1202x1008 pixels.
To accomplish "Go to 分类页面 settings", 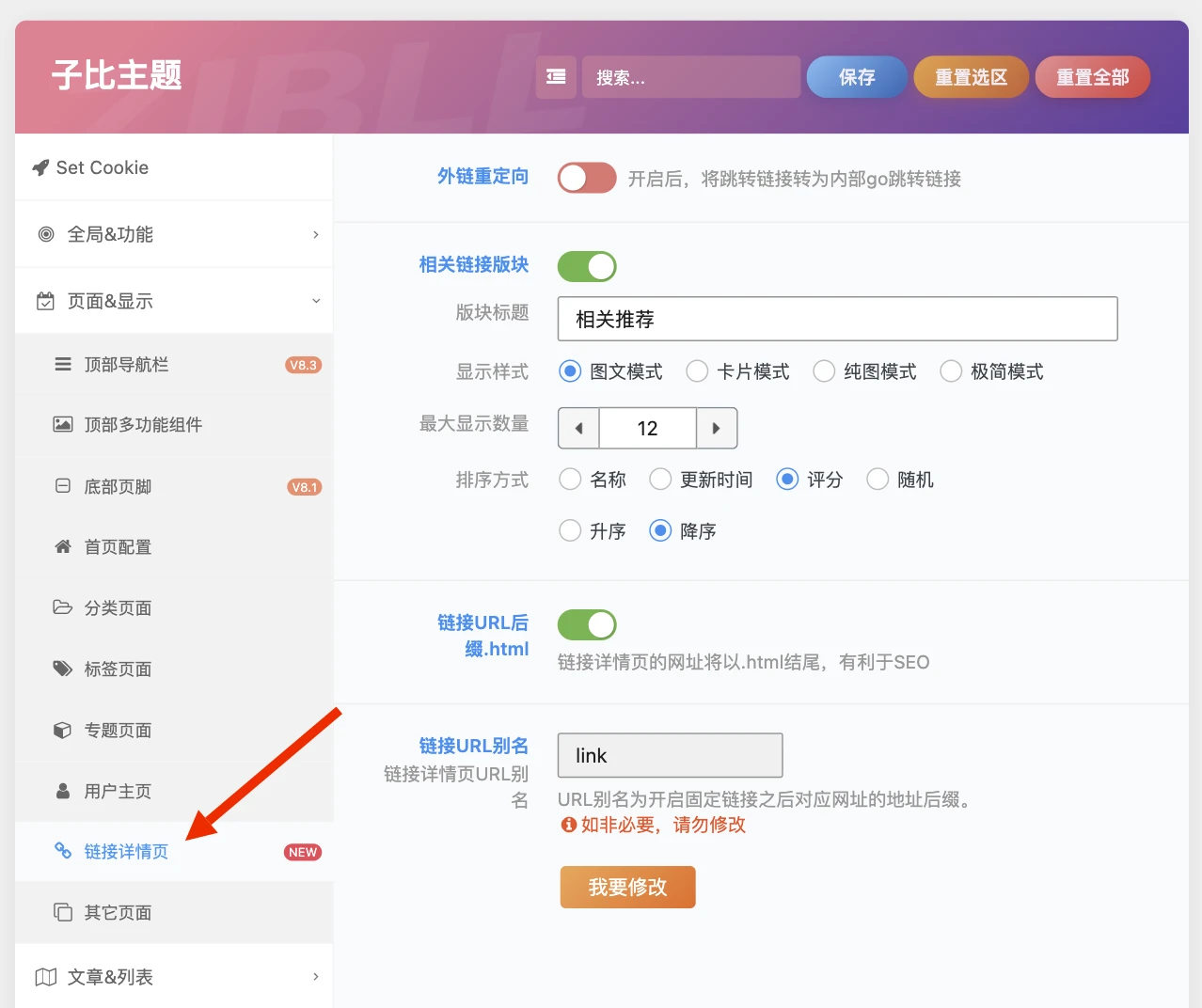I will click(174, 607).
